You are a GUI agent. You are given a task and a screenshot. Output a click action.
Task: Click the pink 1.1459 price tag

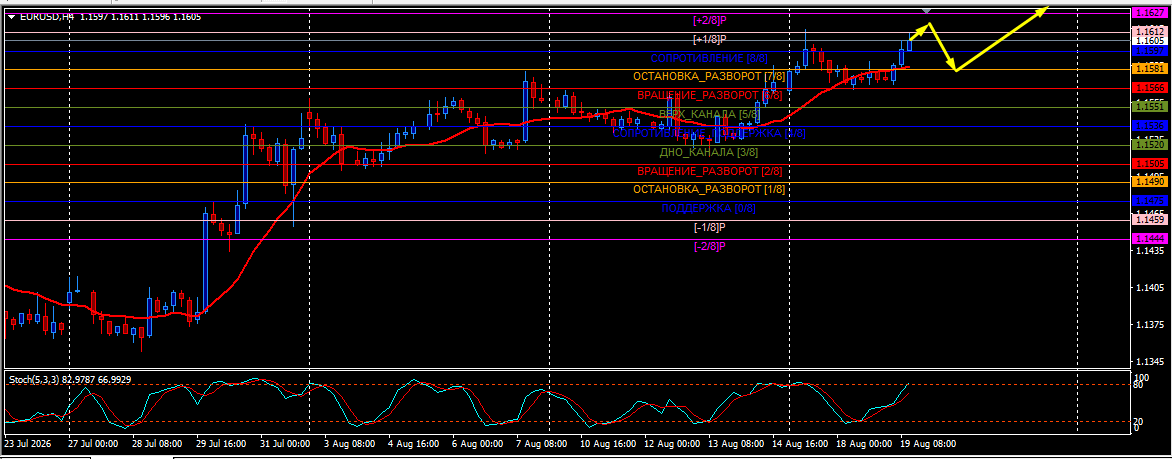[1148, 220]
